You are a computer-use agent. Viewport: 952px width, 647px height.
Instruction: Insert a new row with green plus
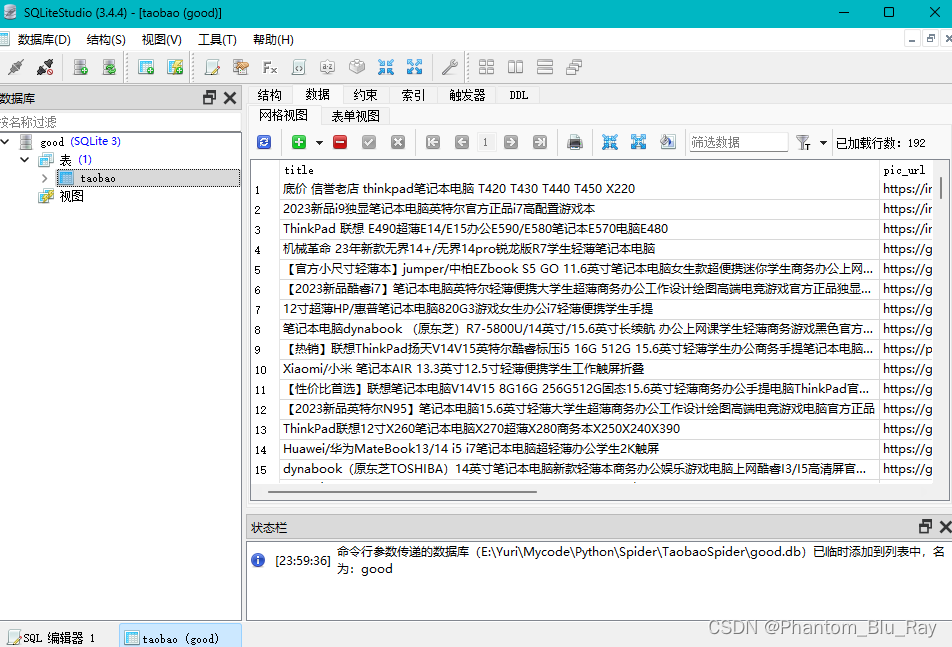299,142
